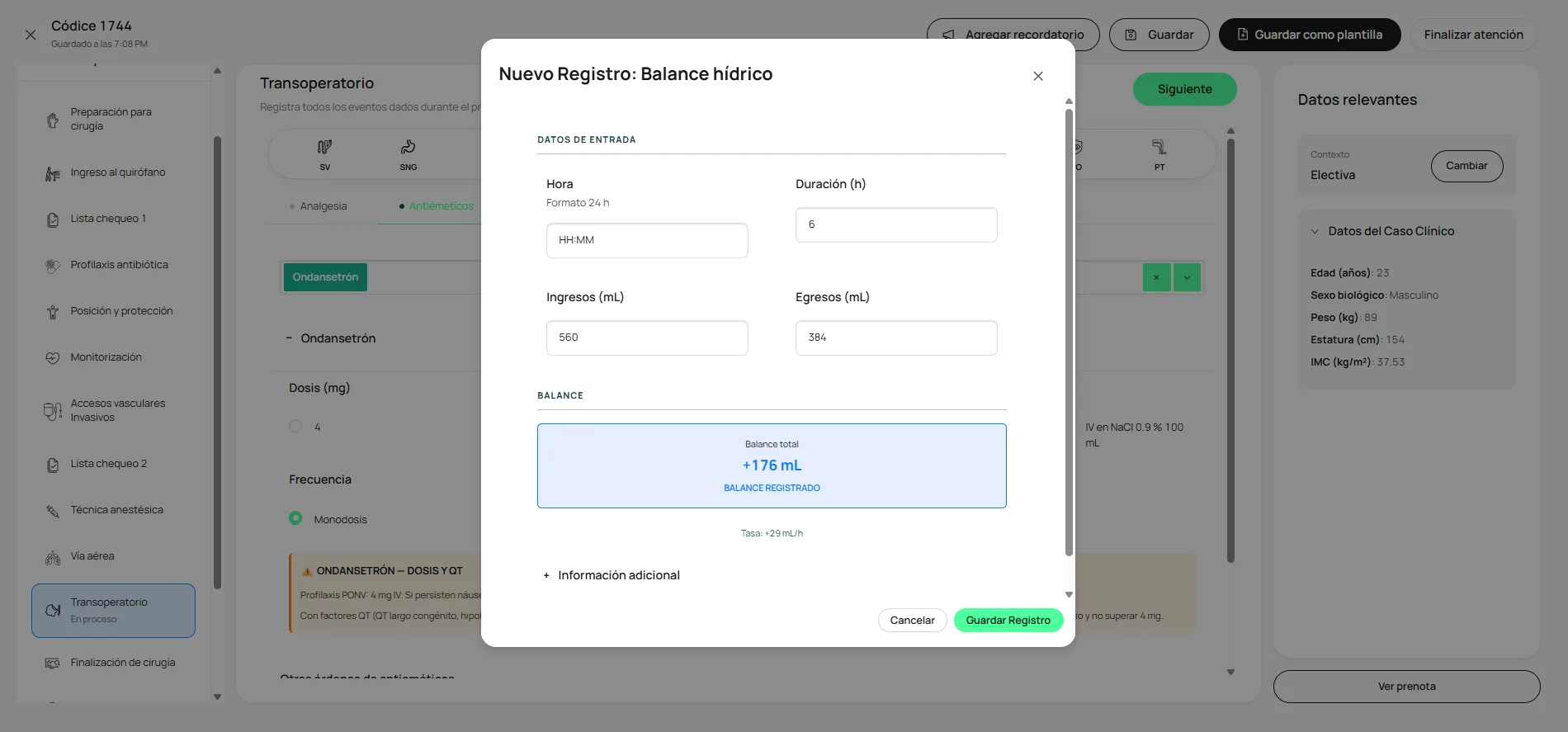This screenshot has width=1568, height=732.
Task: Select the SNG toolbar icon
Action: click(x=409, y=147)
